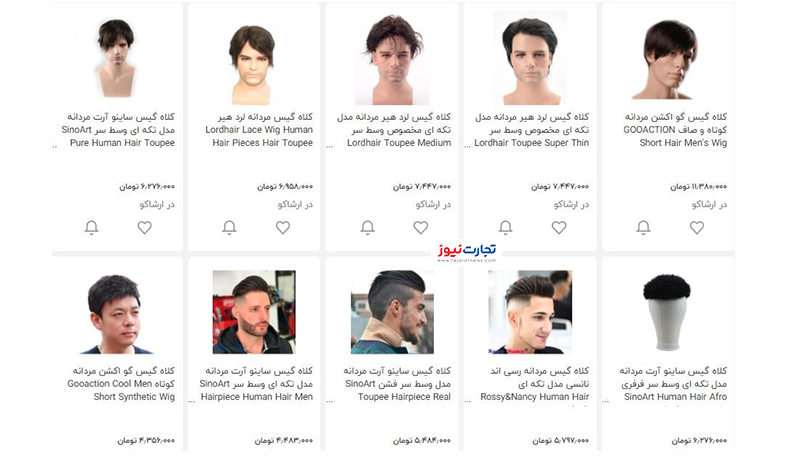Favorite the SinoArt Pure Human Hair Toupee
Viewport: 800px width, 460px height.
[144, 227]
